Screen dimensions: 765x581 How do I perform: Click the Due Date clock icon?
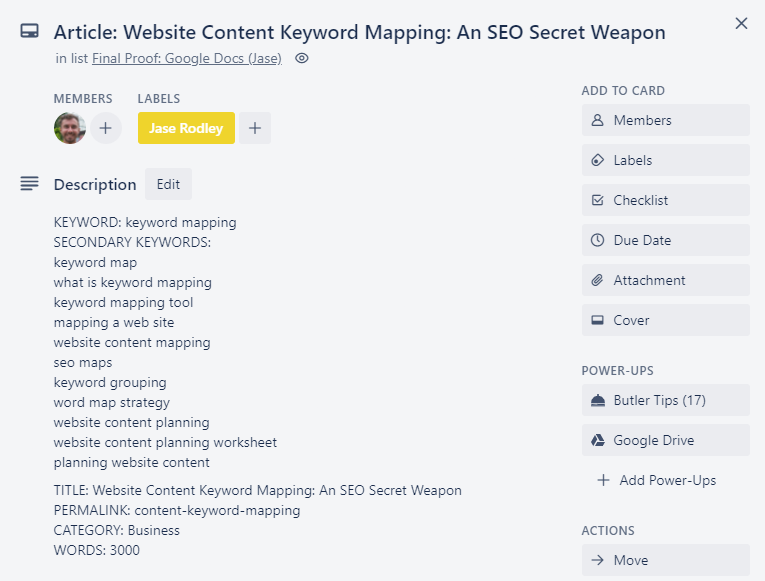(x=597, y=240)
